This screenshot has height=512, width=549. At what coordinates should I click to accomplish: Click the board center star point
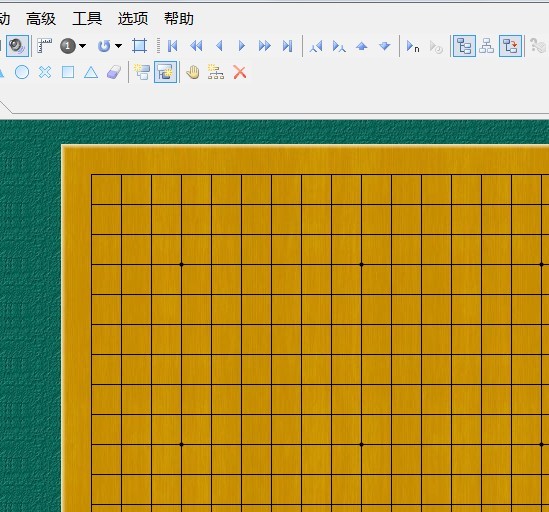point(361,444)
